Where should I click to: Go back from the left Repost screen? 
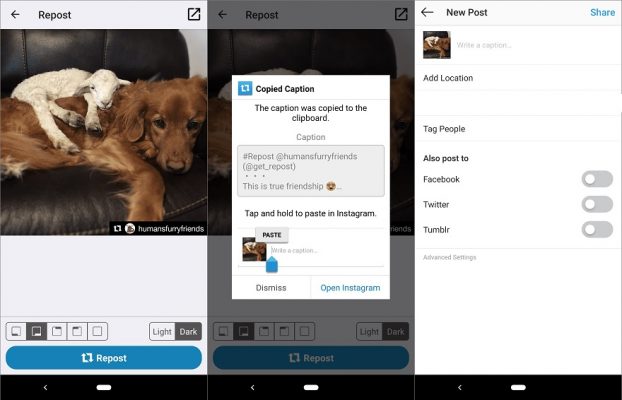(x=15, y=15)
